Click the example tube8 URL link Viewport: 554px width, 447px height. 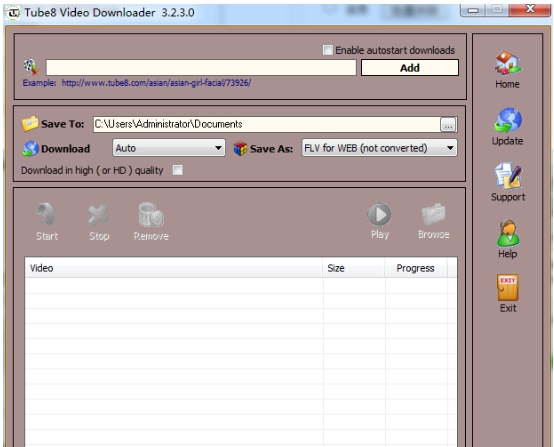point(156,83)
